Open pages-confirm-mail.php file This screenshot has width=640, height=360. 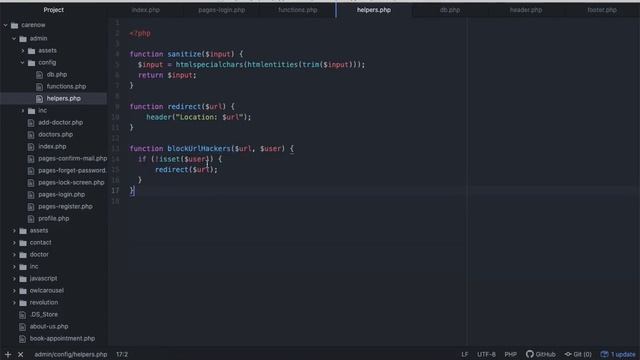coord(72,158)
